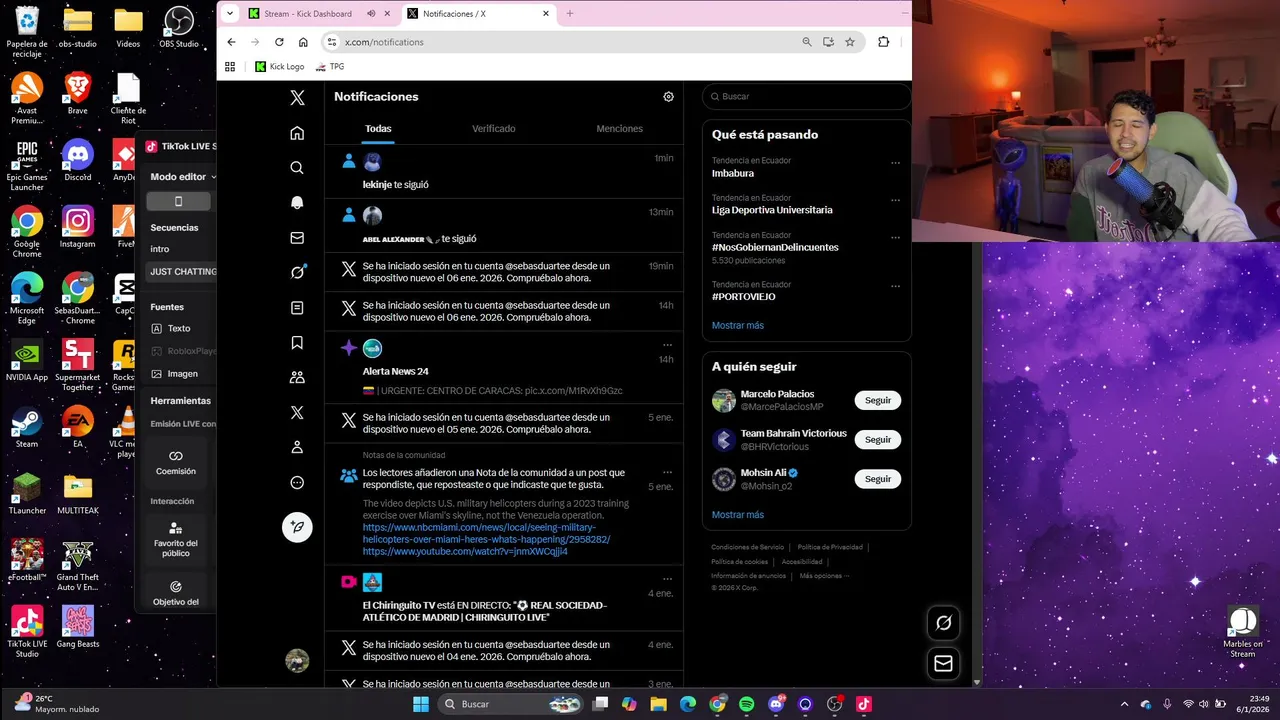The image size is (1280, 720).
Task: Click the X logo at top of sidebar
Action: 297,98
